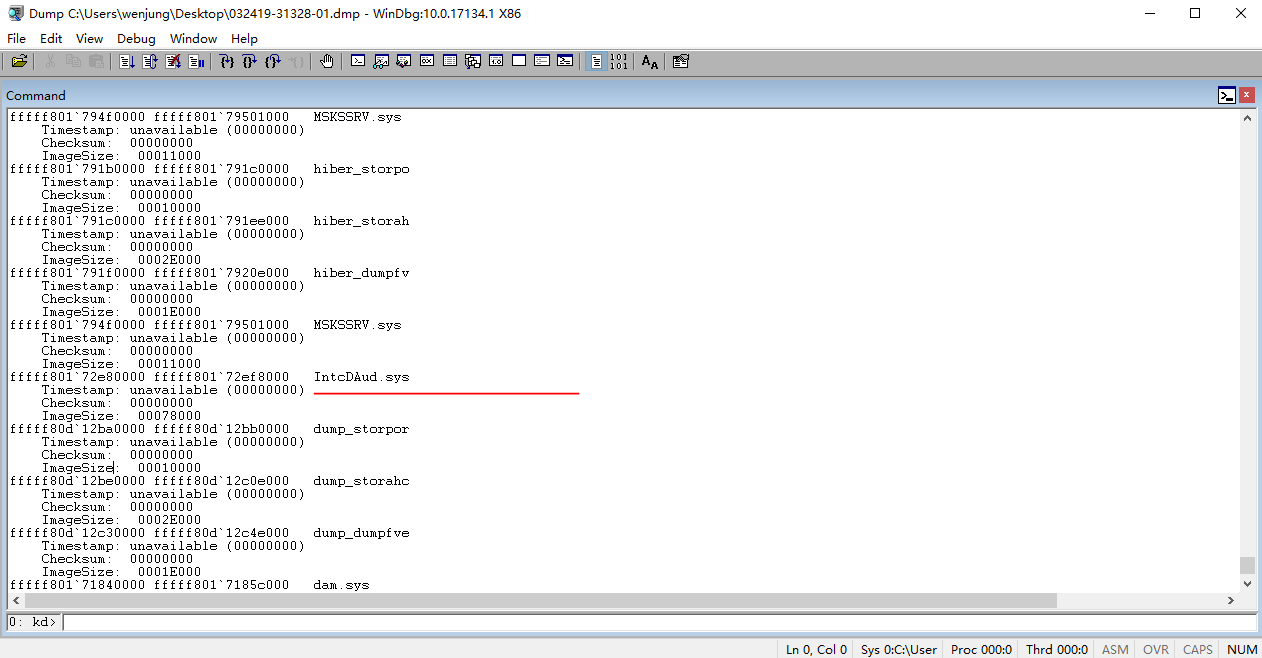Click the horizontal scrollbar right arrow

[1231, 600]
